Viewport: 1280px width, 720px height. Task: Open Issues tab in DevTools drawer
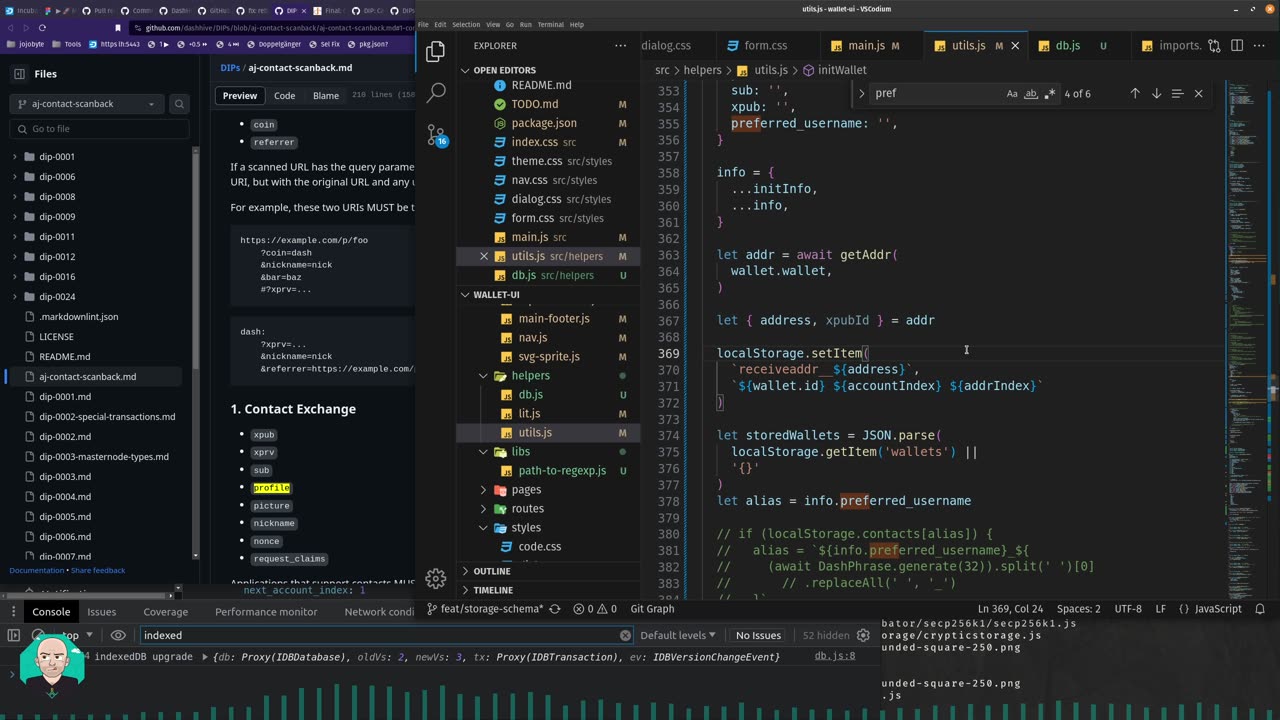101,611
